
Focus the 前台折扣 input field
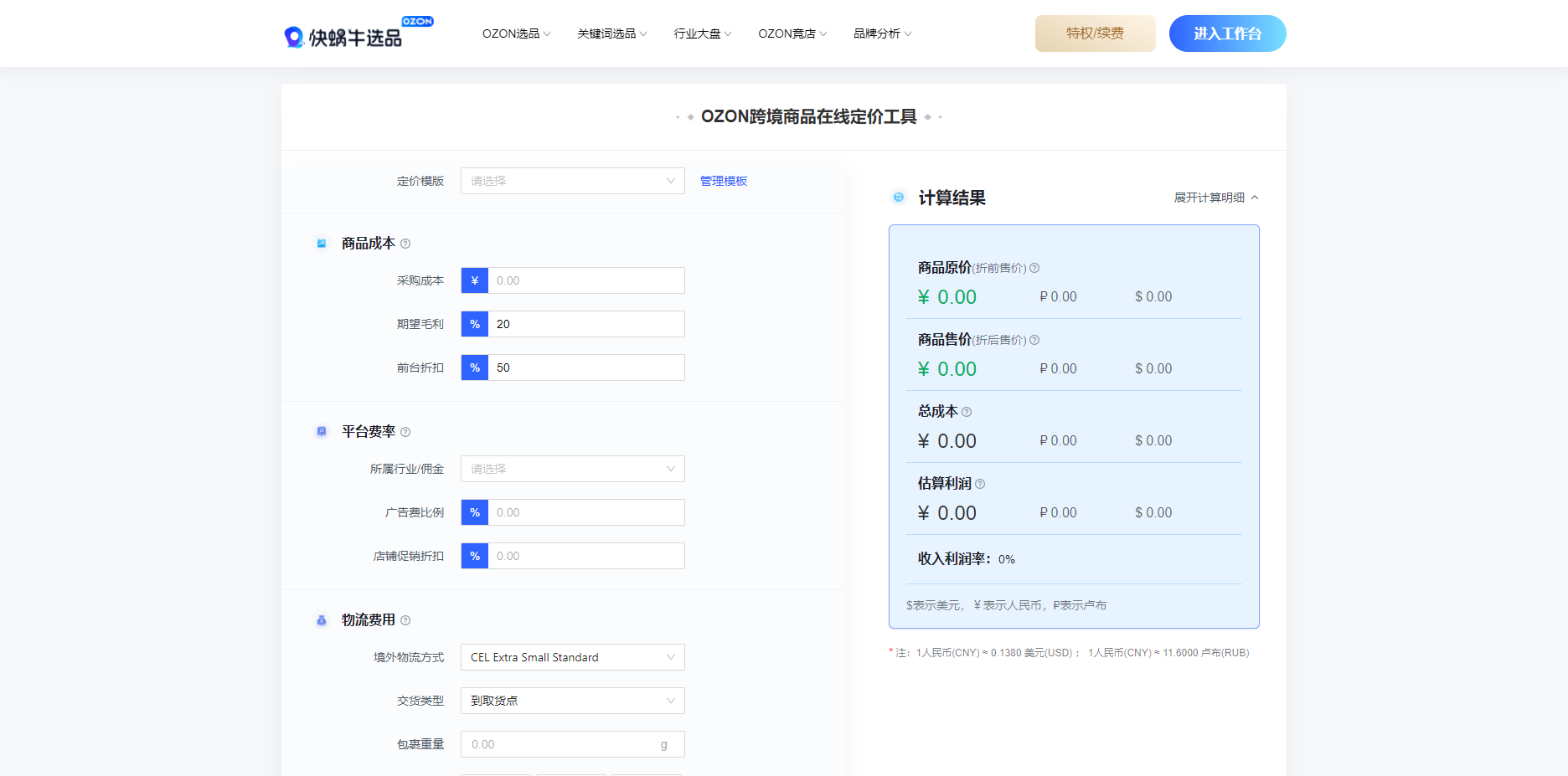pyautogui.click(x=586, y=367)
